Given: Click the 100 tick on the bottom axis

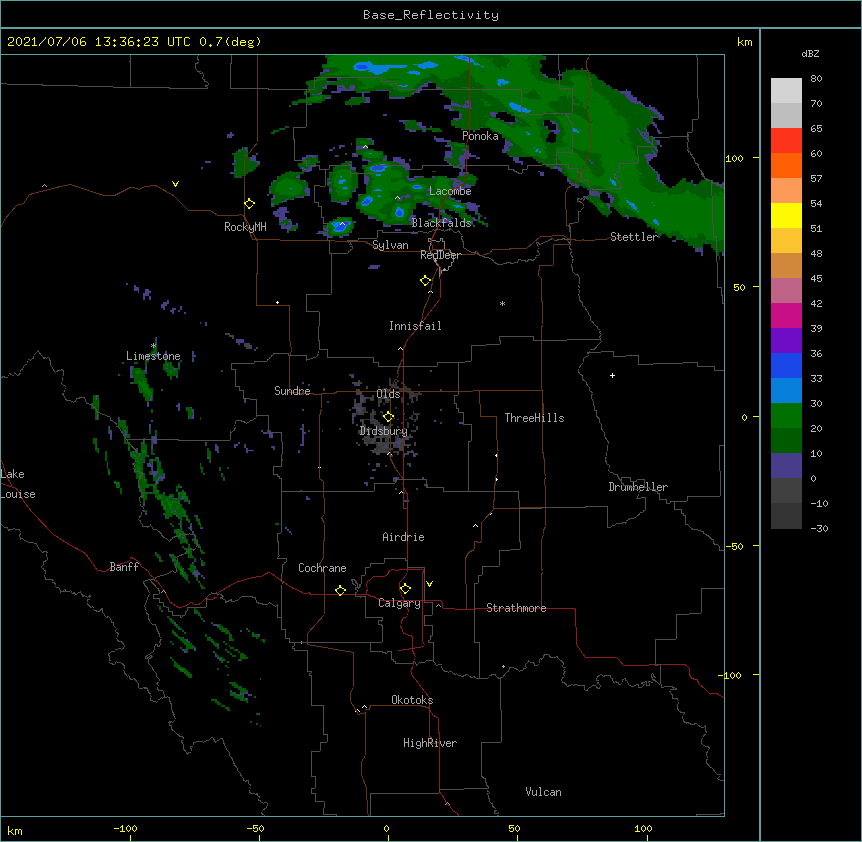Looking at the screenshot, I should [x=643, y=828].
